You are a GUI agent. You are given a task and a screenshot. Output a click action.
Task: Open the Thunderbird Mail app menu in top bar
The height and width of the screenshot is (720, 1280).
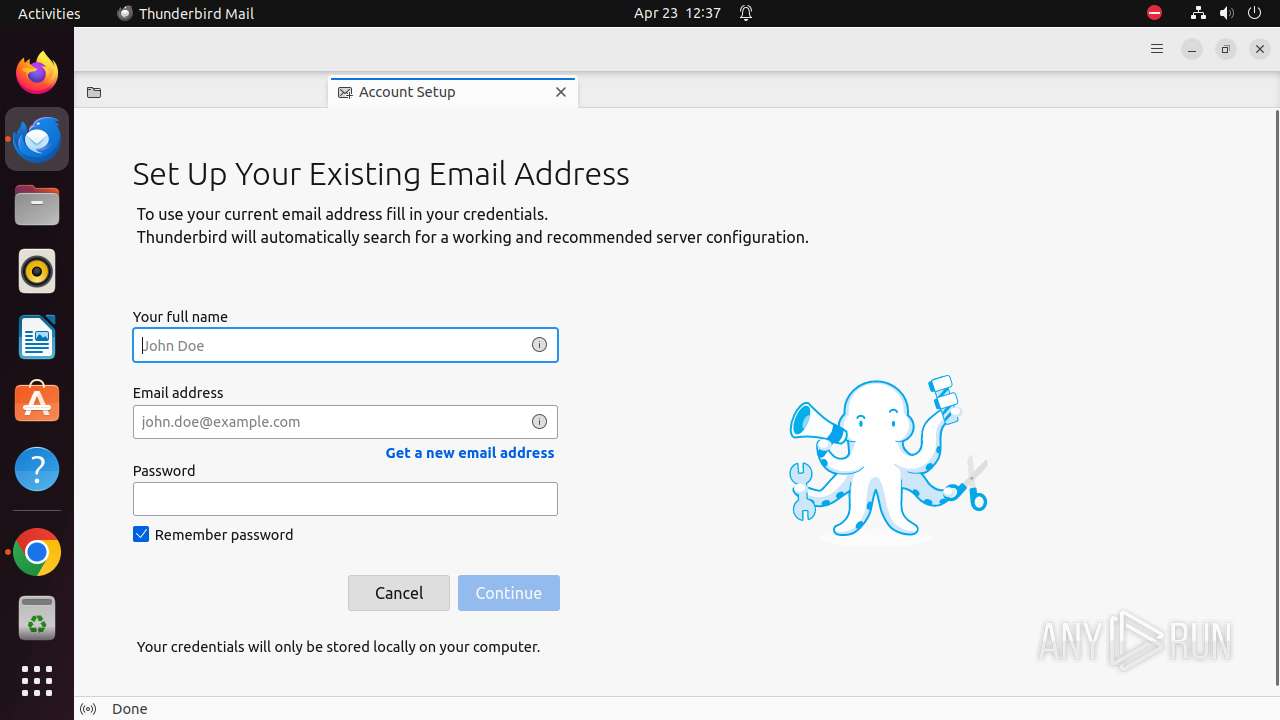click(x=186, y=13)
